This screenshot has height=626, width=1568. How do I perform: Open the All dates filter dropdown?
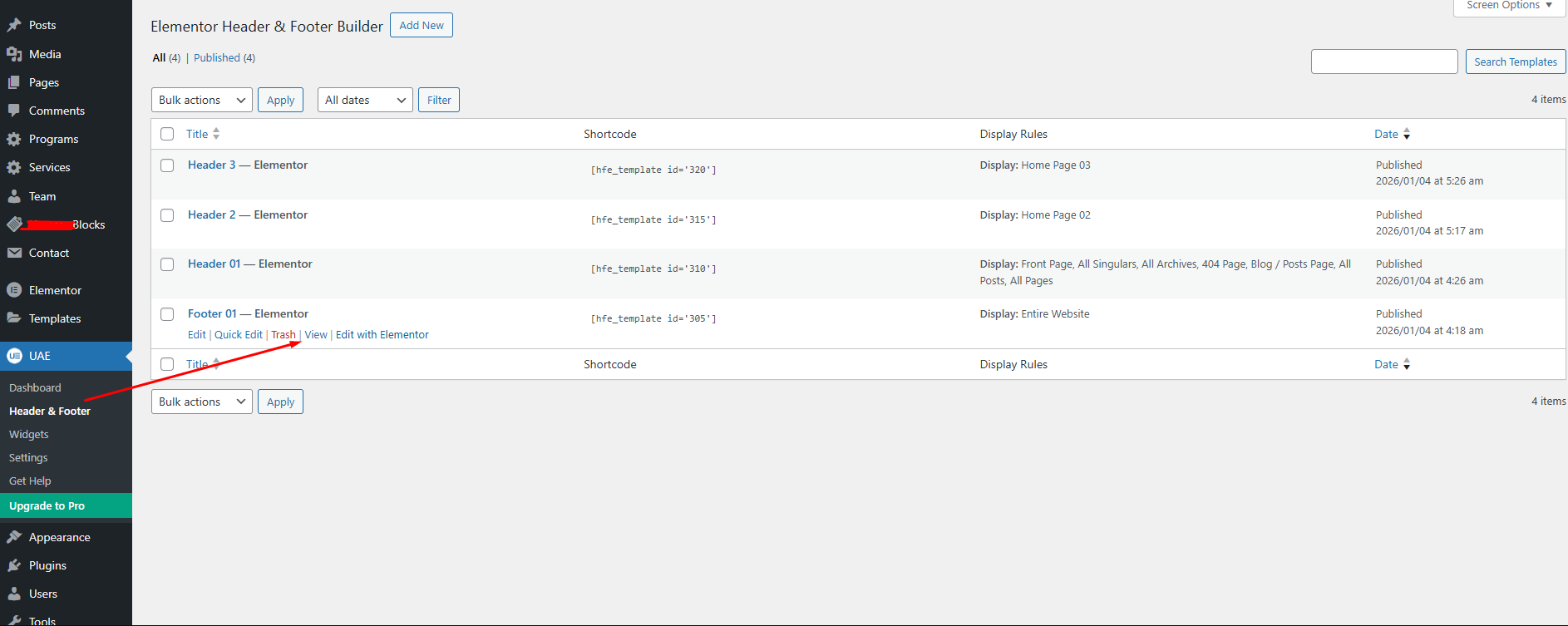pyautogui.click(x=365, y=100)
